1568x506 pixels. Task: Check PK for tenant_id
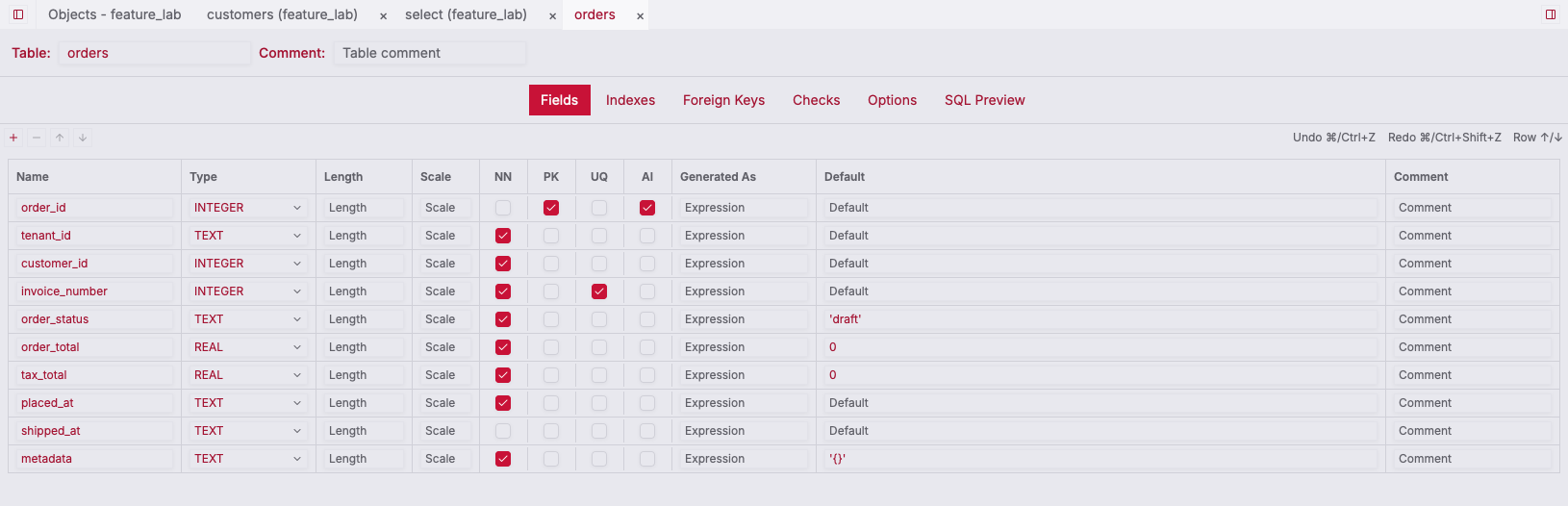pos(551,236)
